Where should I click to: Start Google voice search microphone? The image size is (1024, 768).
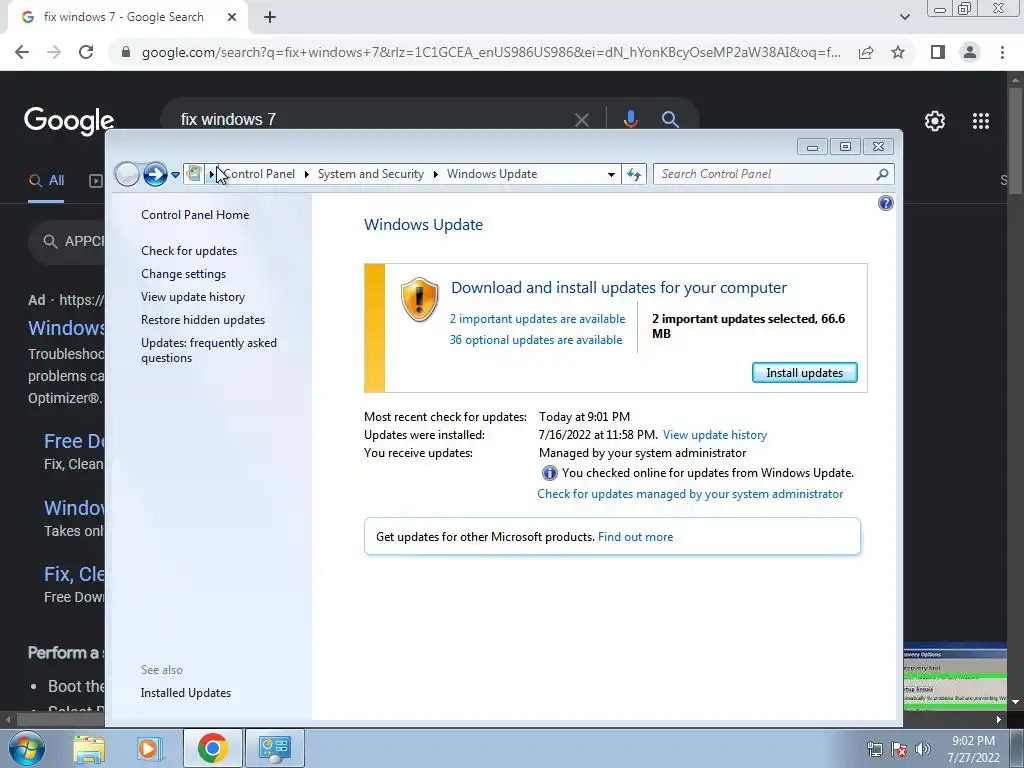[x=630, y=119]
